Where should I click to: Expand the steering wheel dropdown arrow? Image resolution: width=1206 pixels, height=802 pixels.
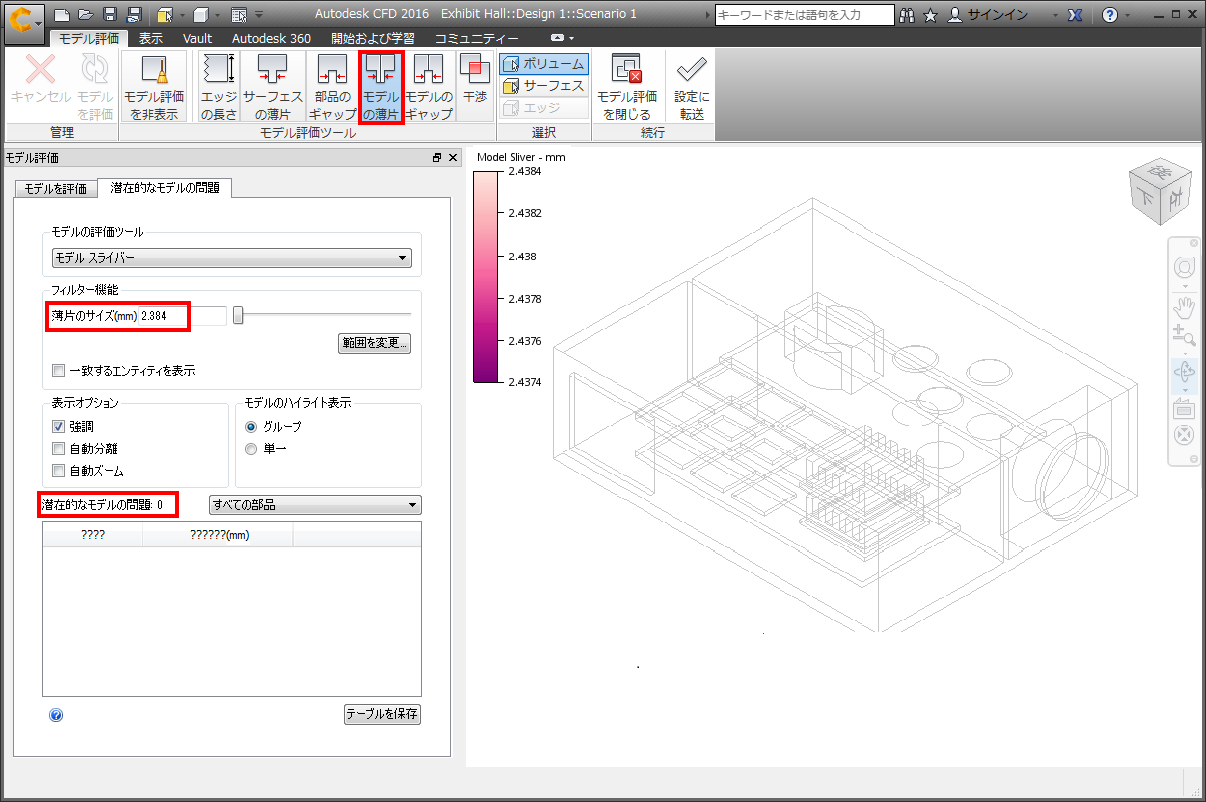[x=1183, y=285]
